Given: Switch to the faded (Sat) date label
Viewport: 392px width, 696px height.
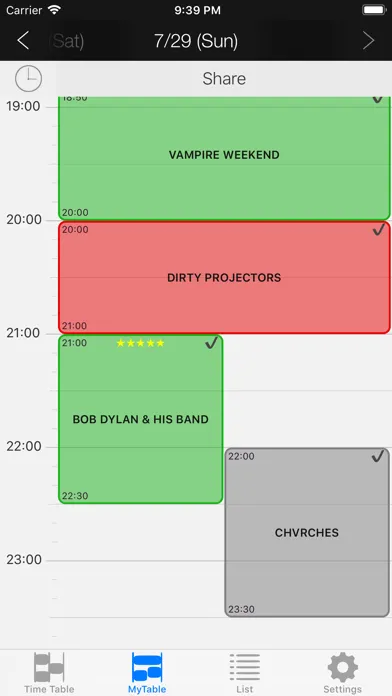Looking at the screenshot, I should pos(67,41).
